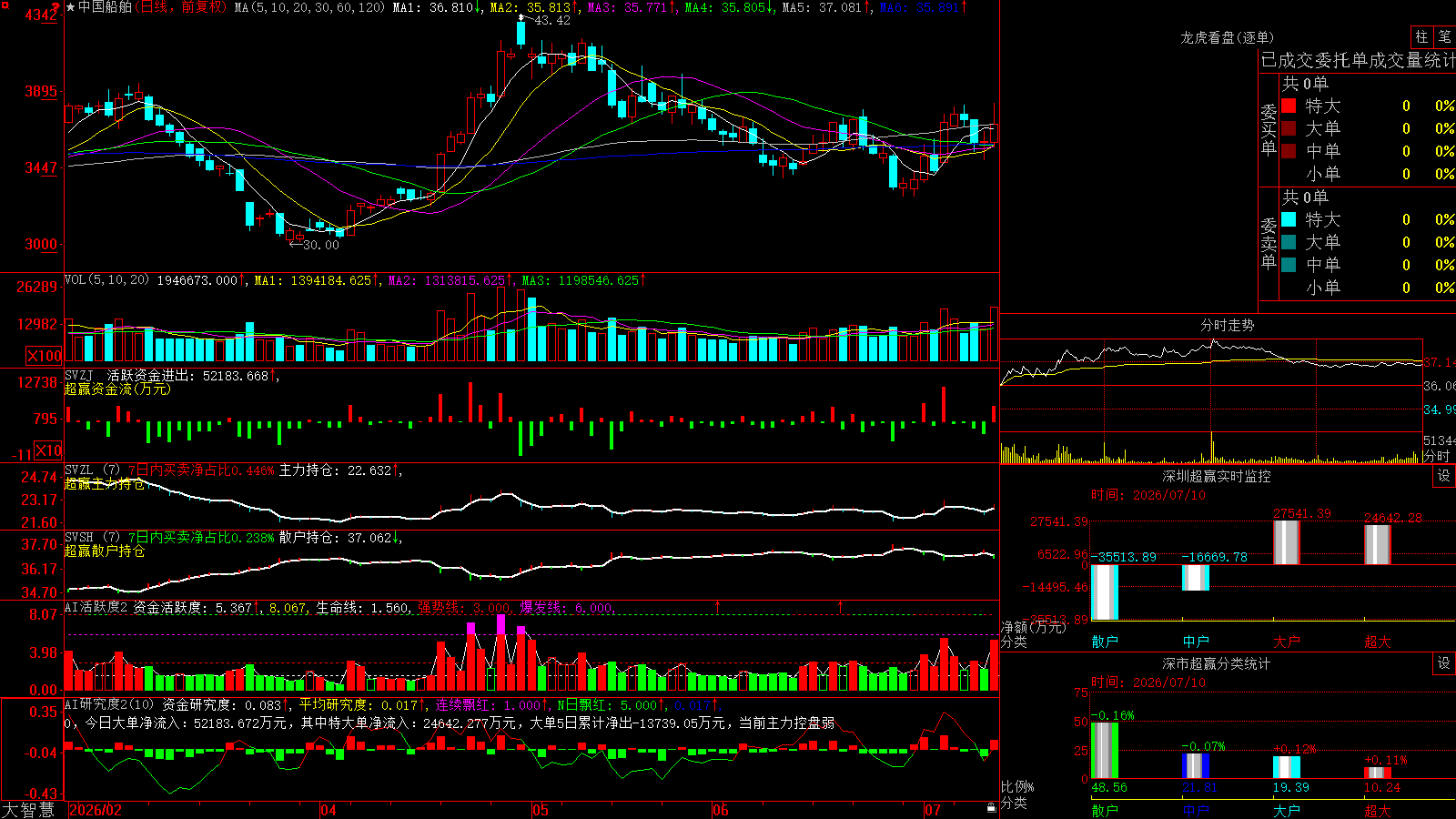The image size is (1456, 819).
Task: Click the 超赢资金流(万元) label
Action: (117, 389)
